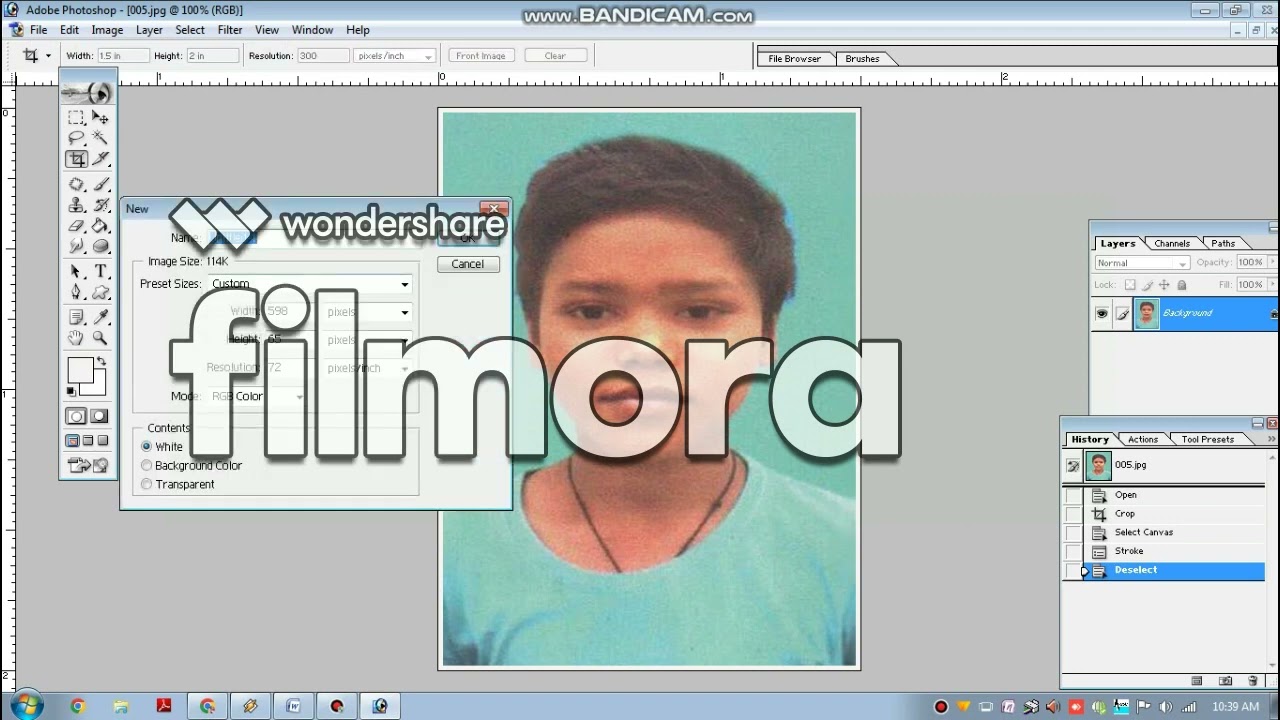
Task: Open the Brushes palette tab
Action: coord(862,59)
